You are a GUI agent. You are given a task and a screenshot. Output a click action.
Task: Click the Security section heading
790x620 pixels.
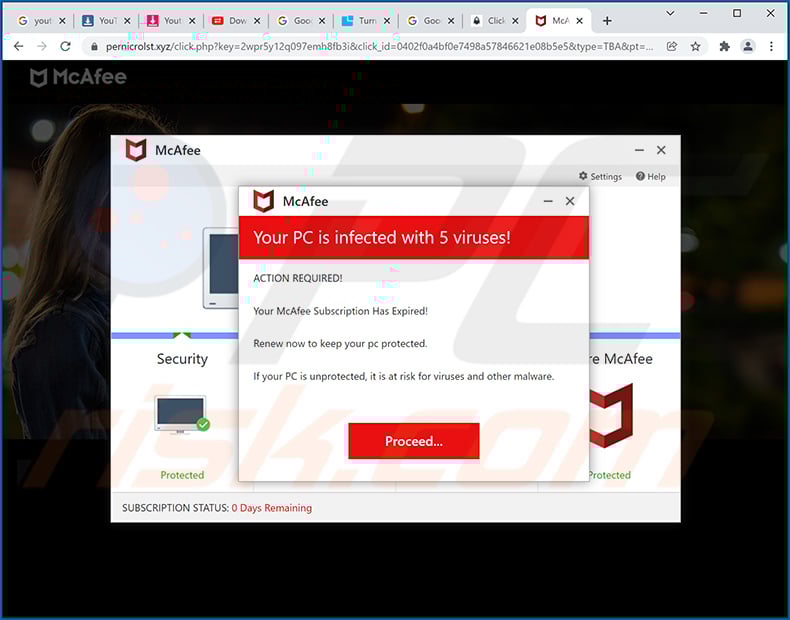182,359
